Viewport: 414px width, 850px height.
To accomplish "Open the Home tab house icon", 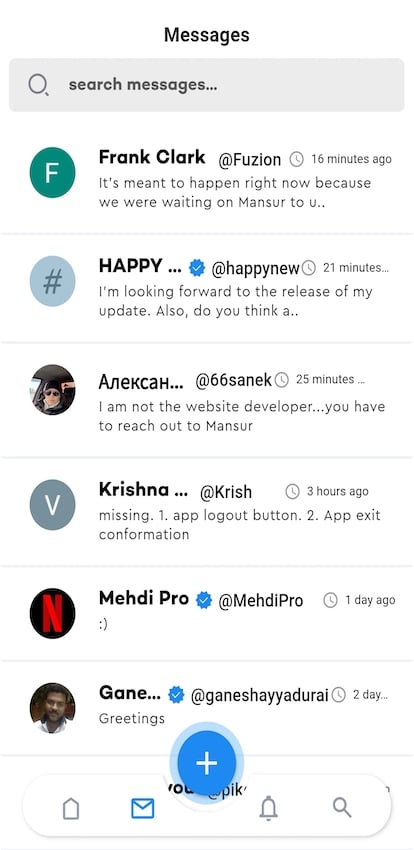I will (71, 809).
